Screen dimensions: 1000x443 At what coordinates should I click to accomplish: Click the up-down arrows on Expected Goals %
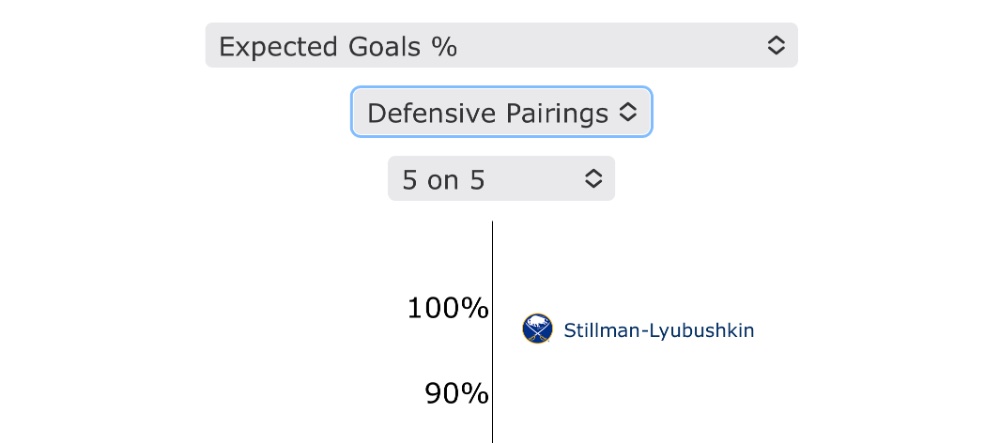point(776,45)
